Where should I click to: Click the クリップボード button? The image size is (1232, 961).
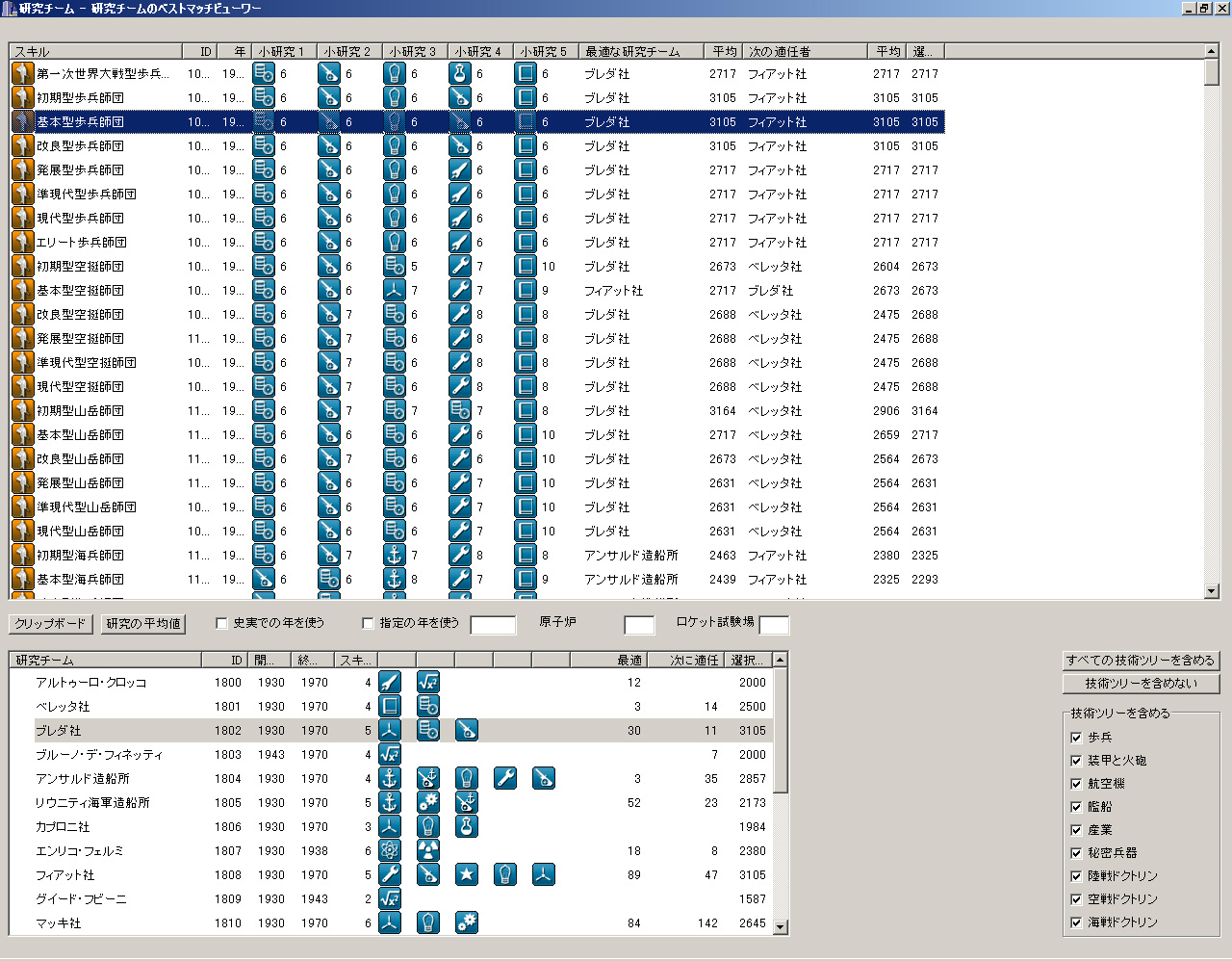pyautogui.click(x=50, y=624)
